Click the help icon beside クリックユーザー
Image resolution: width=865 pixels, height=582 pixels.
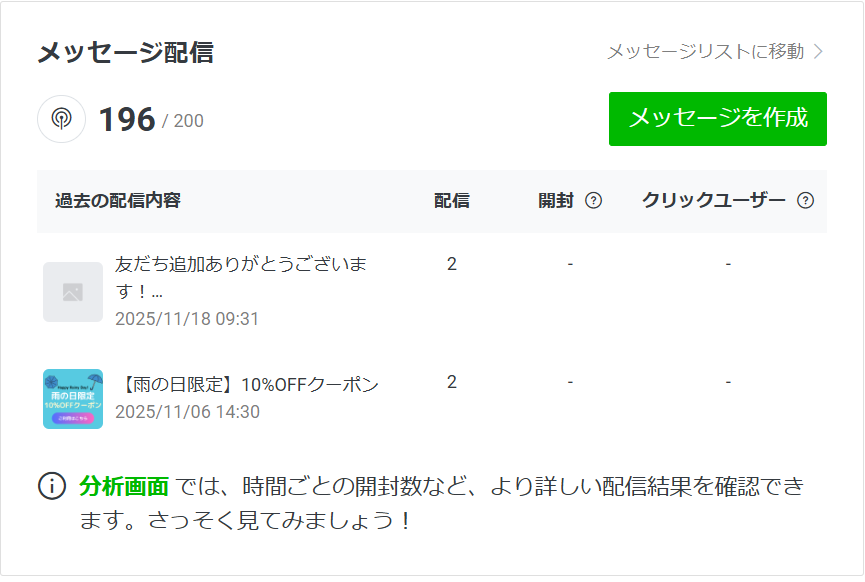805,201
